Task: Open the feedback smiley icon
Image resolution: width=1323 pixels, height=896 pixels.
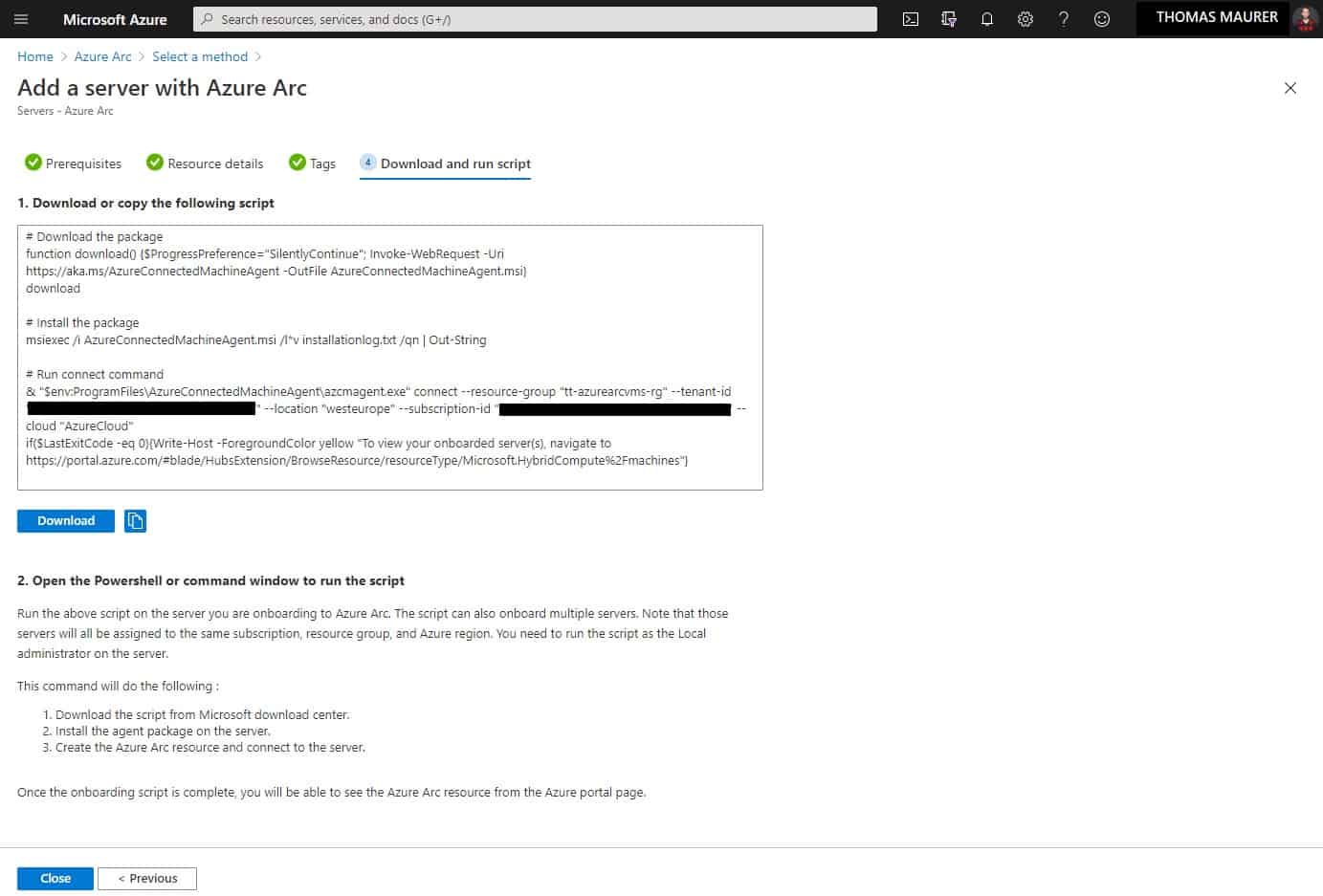Action: (1102, 19)
